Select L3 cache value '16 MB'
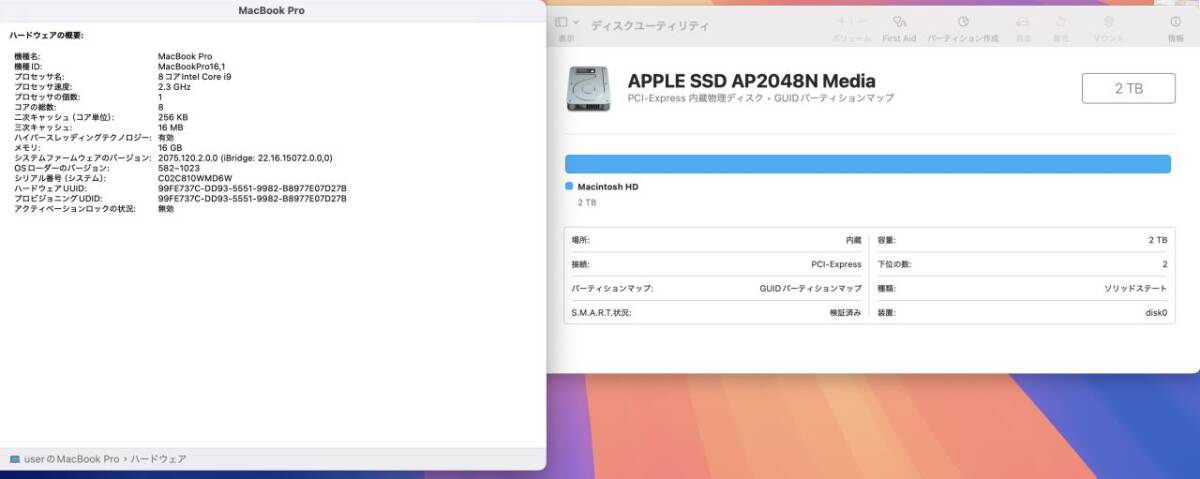Screen dimensions: 1200x479 170,127
